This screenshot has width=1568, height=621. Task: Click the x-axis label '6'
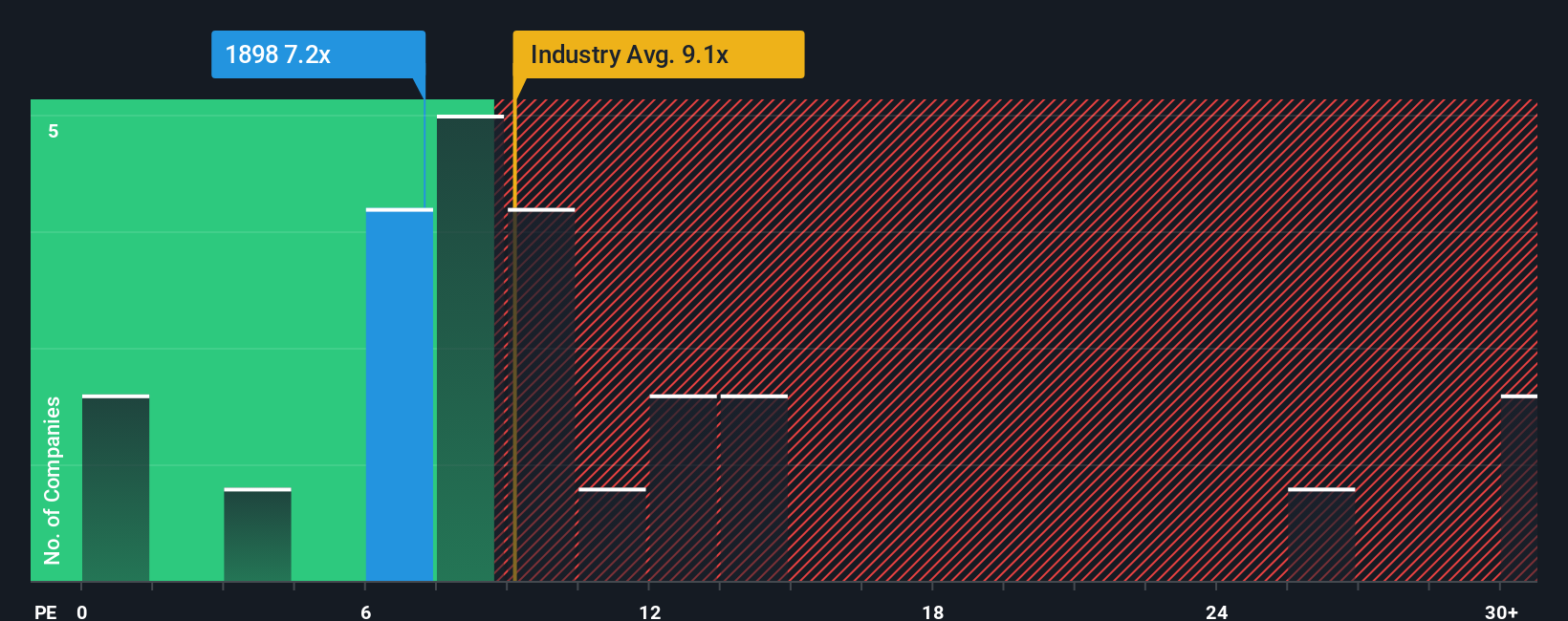366,611
